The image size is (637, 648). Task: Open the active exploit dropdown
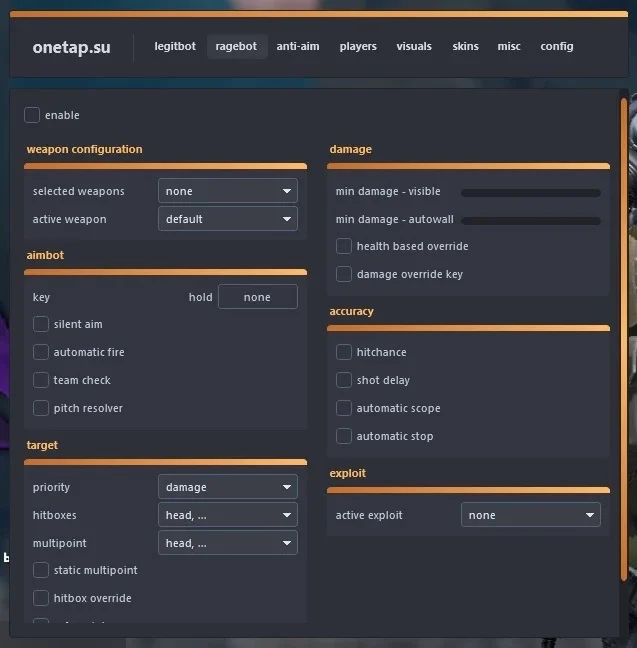[531, 515]
